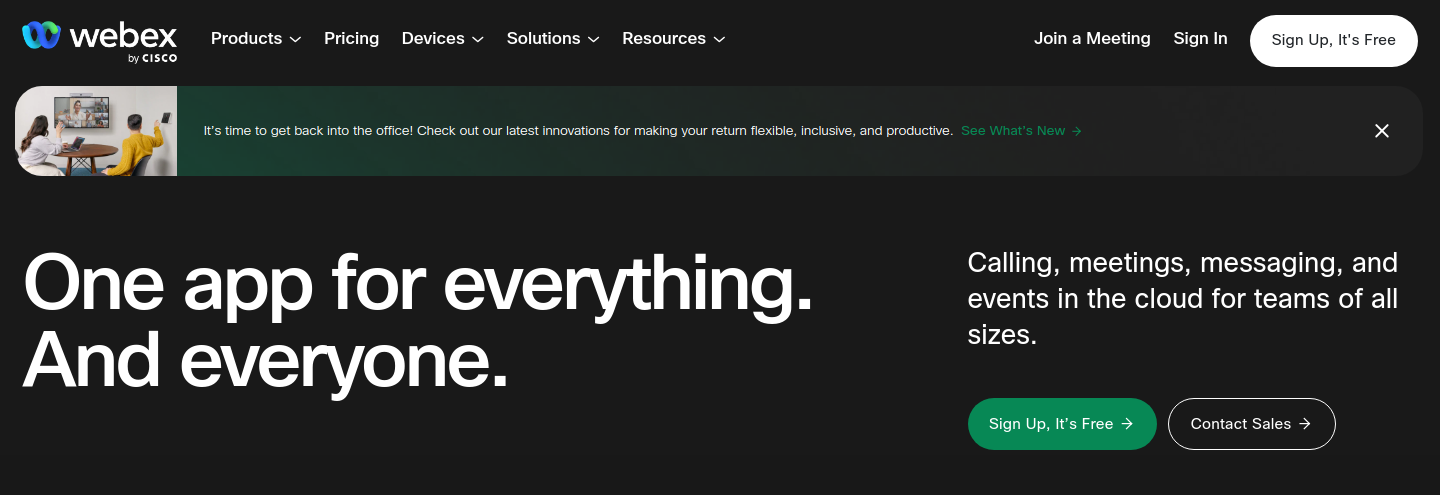Click the back into the office banner text
The image size is (1440, 495).
578,131
